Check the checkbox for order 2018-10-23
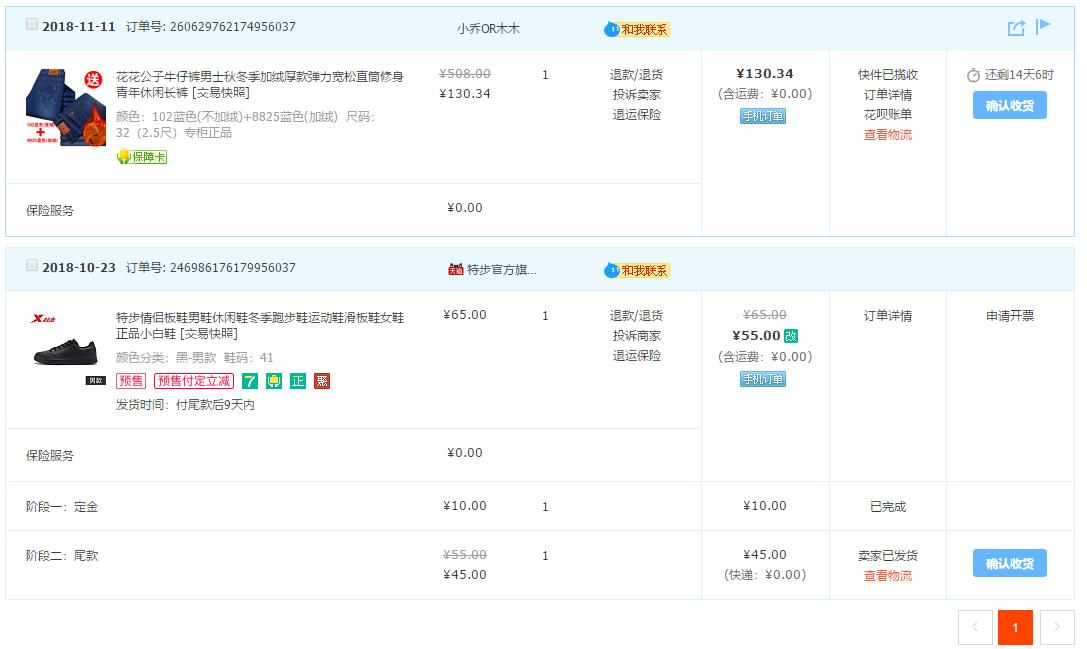 [x=31, y=262]
